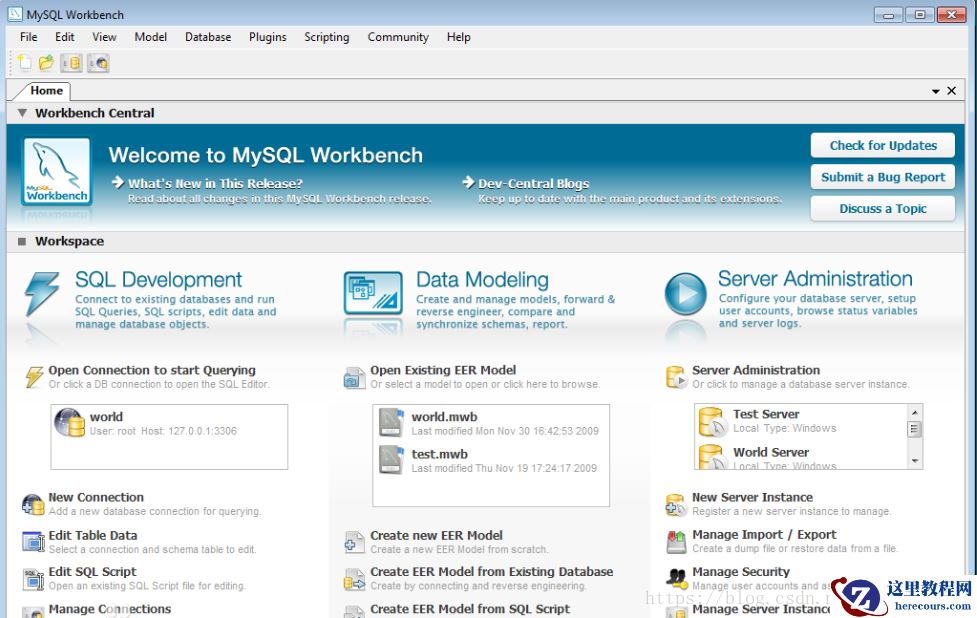Open the Edit menu
Viewport: 977px width, 618px height.
point(65,37)
